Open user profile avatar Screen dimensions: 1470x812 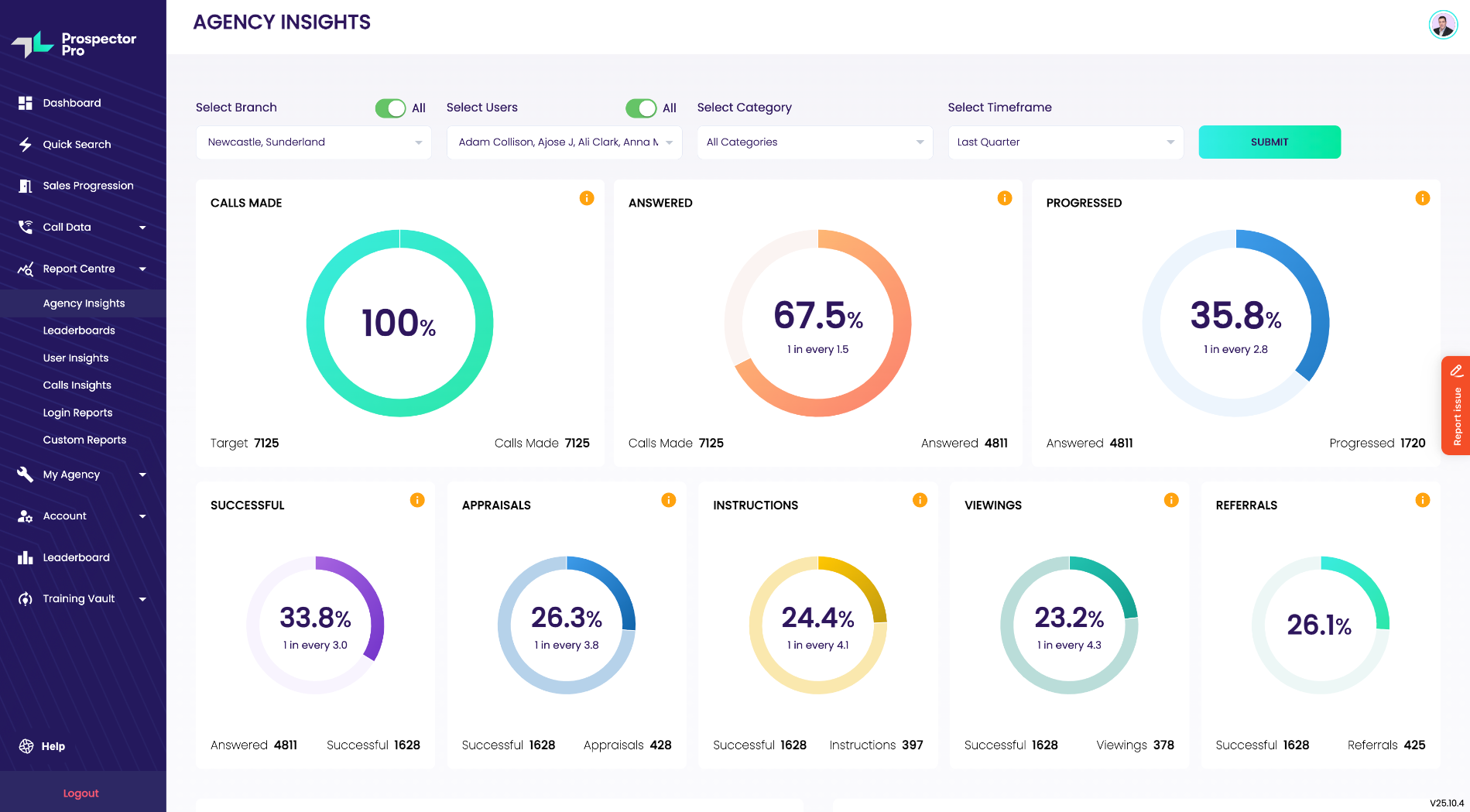1443,25
